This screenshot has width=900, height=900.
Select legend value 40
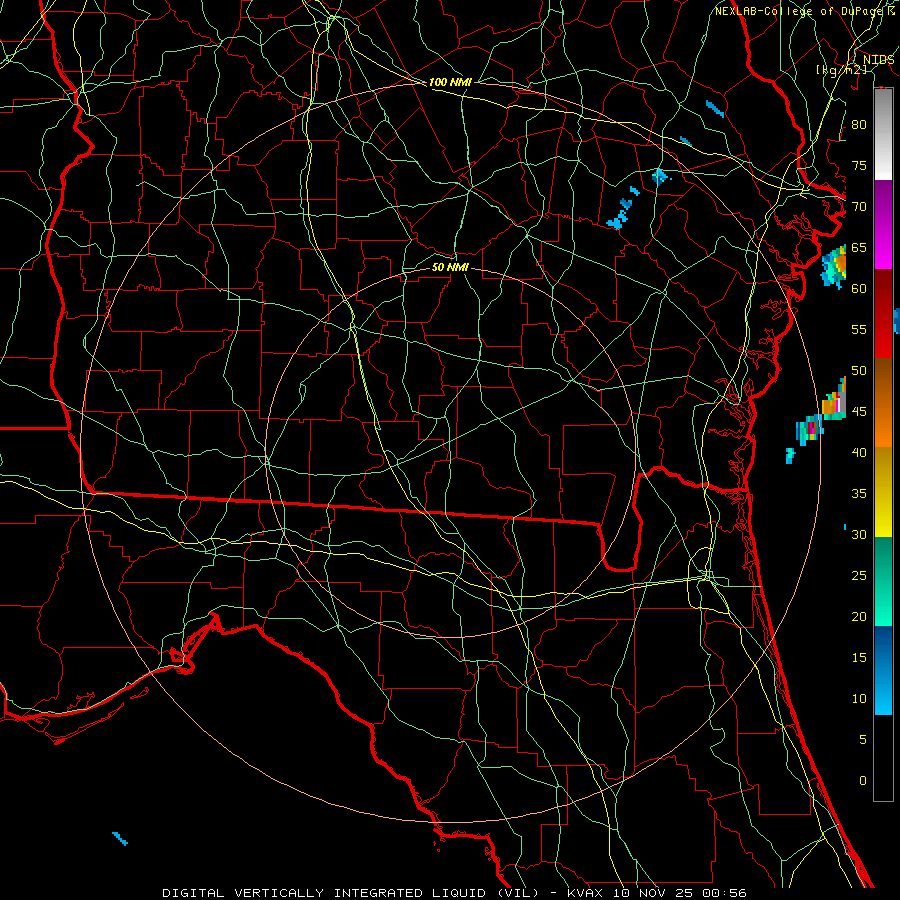tap(859, 452)
